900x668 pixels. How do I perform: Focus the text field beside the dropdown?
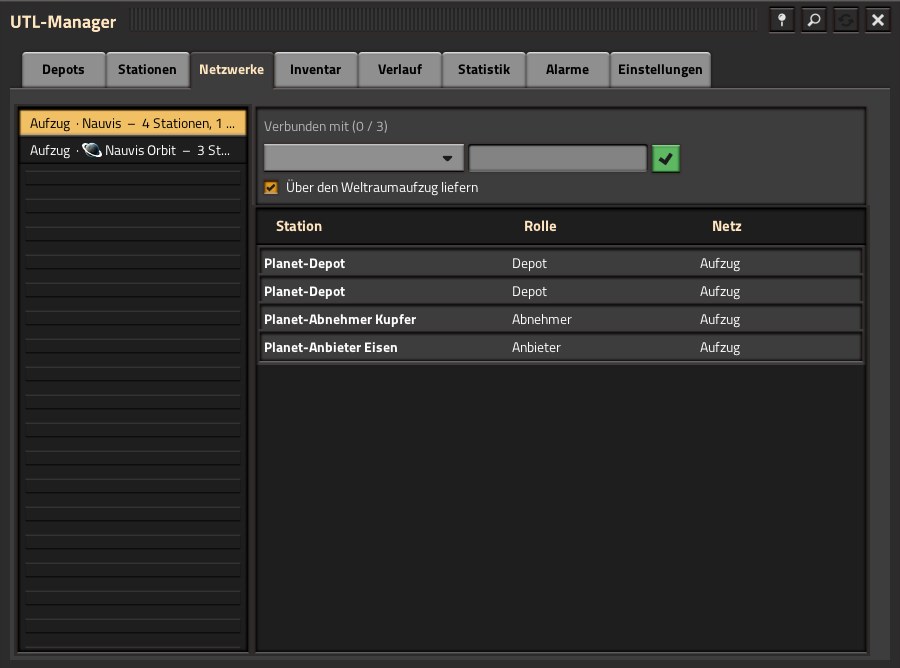click(x=558, y=158)
